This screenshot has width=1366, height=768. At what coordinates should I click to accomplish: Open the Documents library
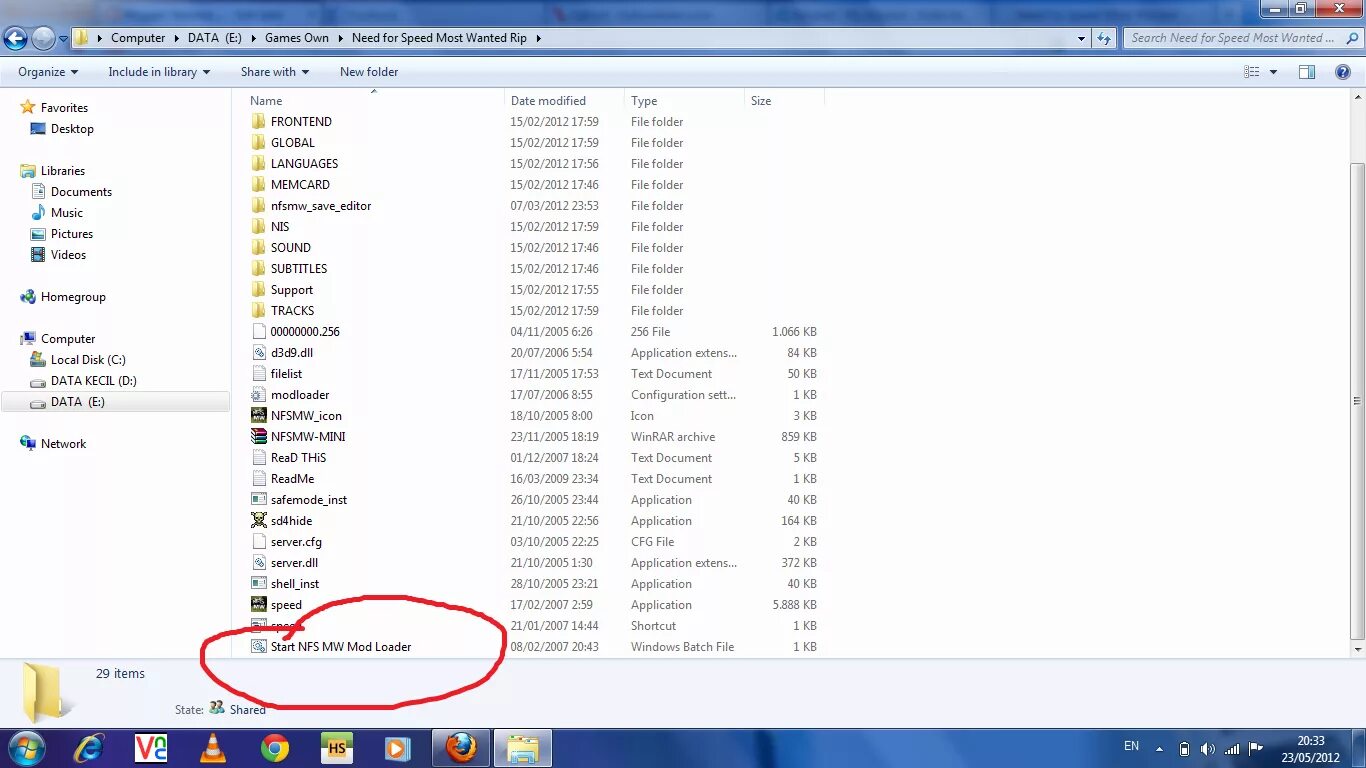pyautogui.click(x=81, y=192)
